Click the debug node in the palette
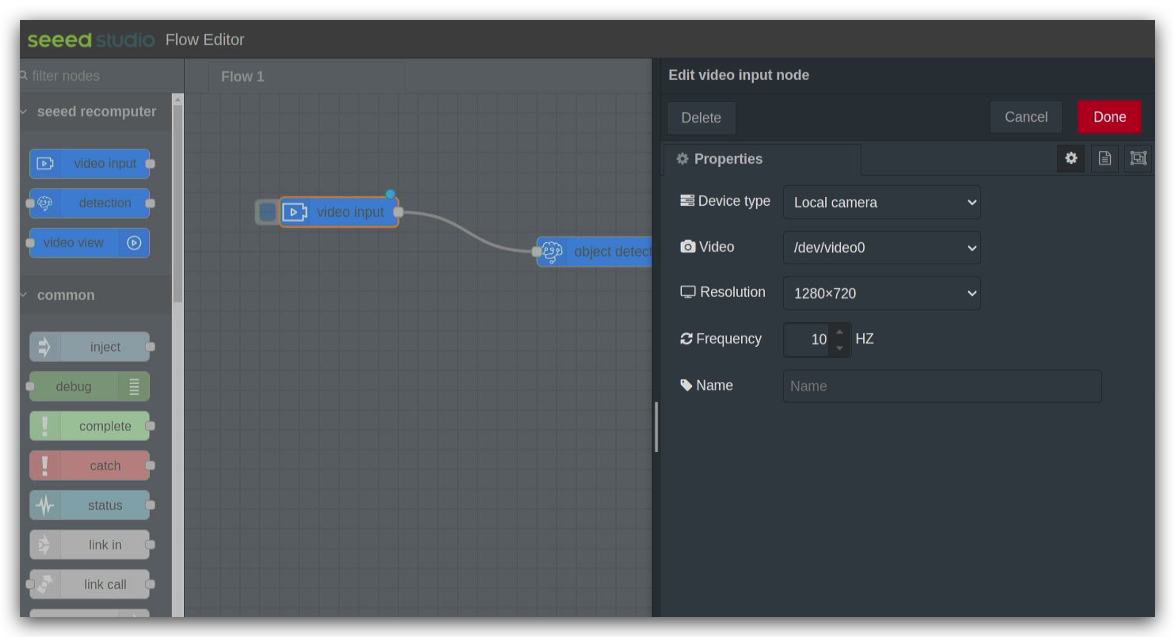Screen dimensions: 1175x637 90,387
